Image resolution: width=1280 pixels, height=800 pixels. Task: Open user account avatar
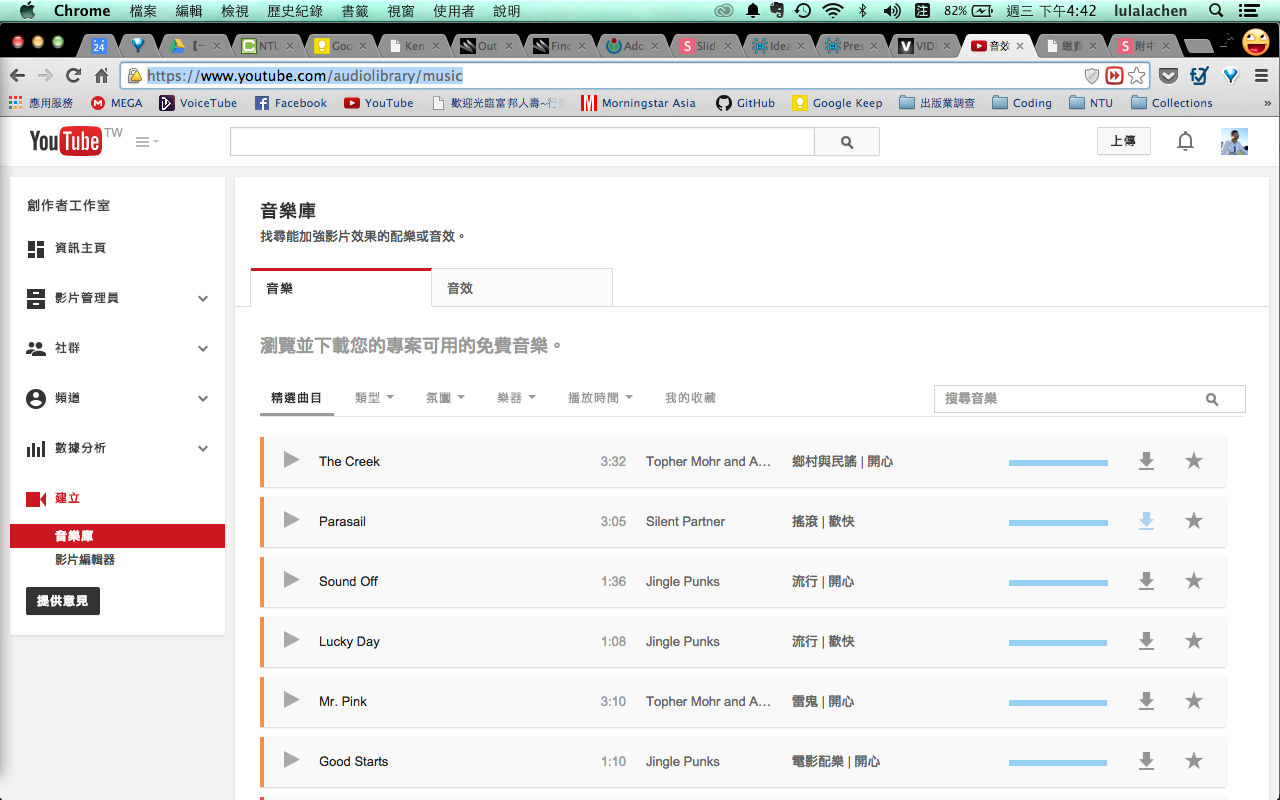pos(1234,142)
